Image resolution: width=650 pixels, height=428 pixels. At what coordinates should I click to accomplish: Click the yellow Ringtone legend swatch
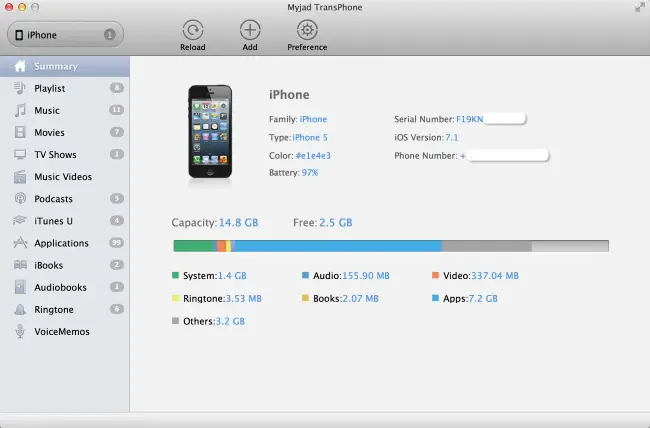[x=175, y=298]
